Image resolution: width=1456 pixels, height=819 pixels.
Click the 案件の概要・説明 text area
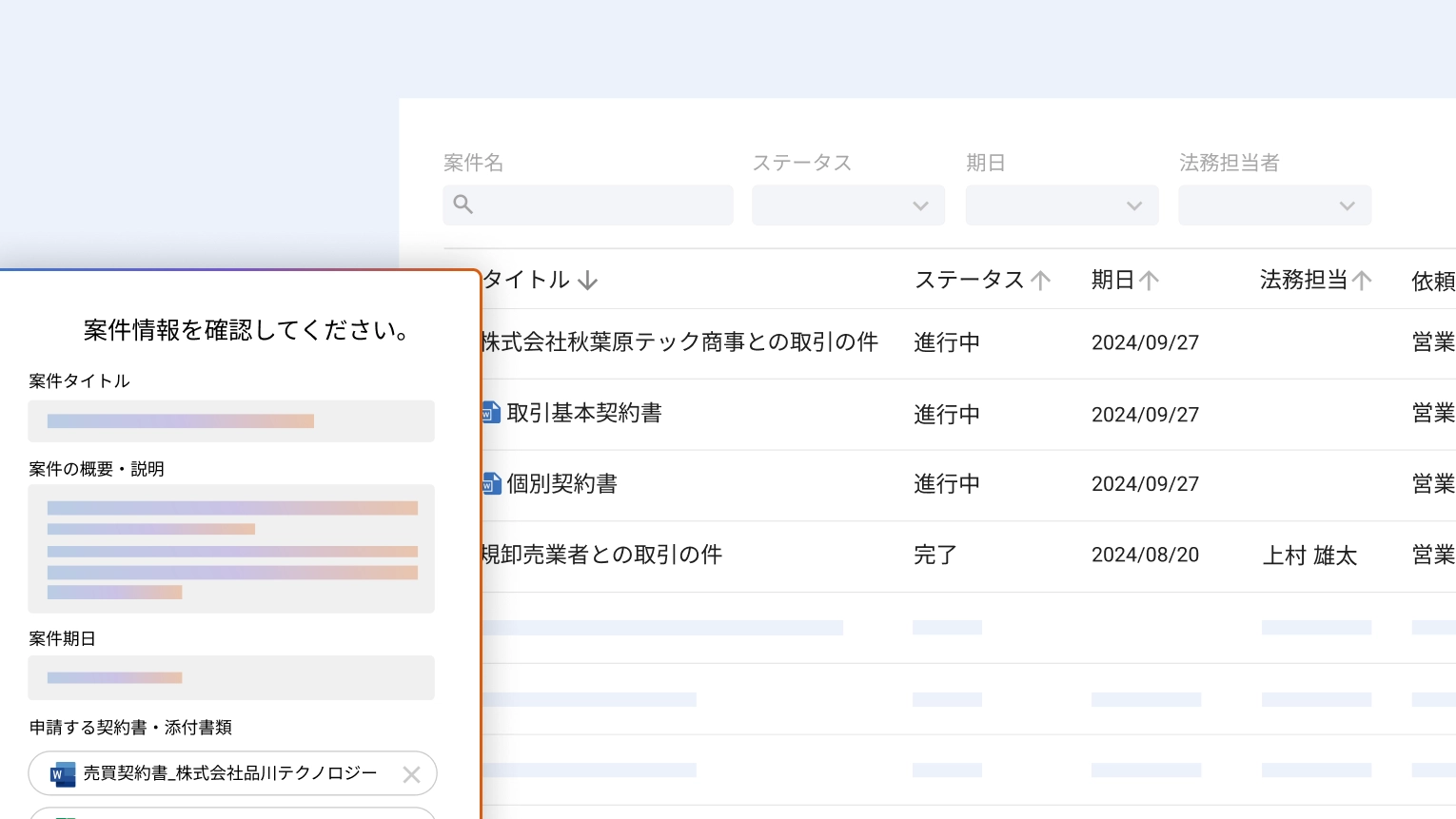pos(231,549)
